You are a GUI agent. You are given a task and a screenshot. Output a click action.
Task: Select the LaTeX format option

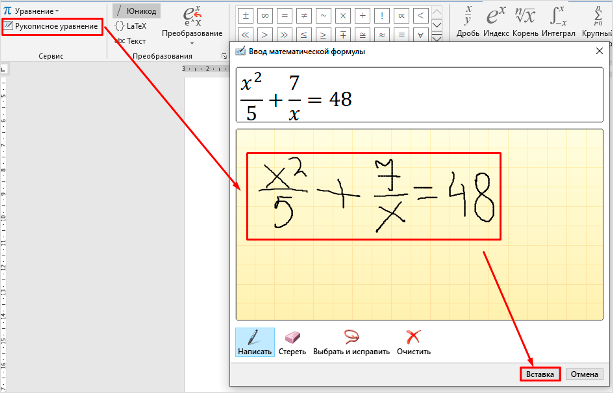[131, 26]
